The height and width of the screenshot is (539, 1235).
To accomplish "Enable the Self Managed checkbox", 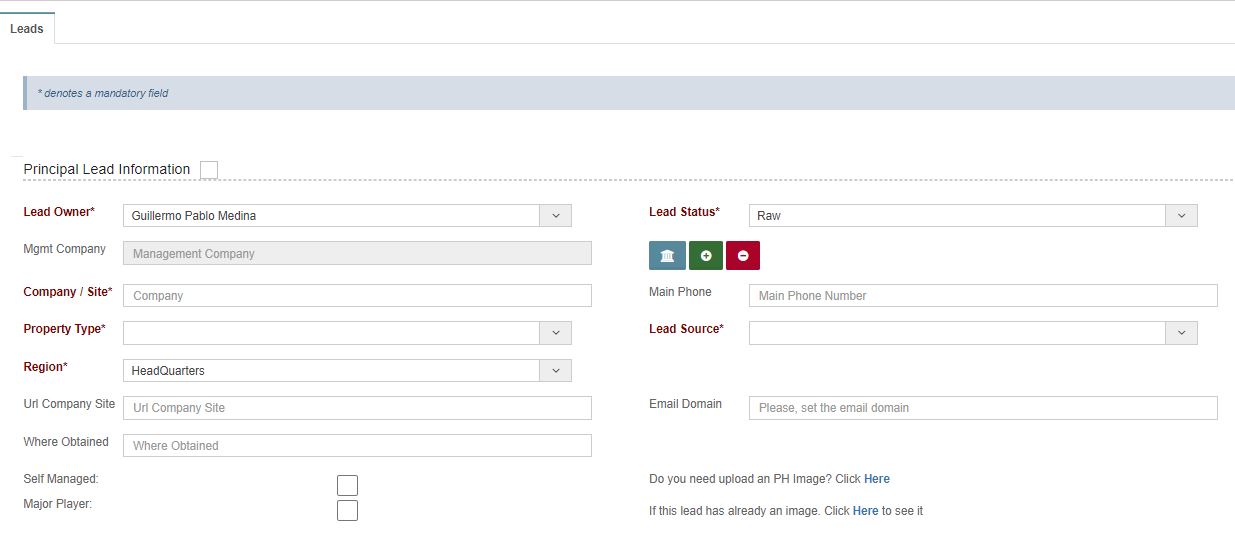I will click(347, 486).
